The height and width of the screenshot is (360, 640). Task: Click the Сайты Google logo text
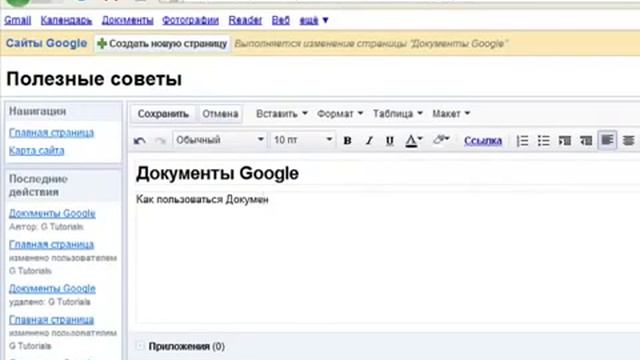point(46,43)
